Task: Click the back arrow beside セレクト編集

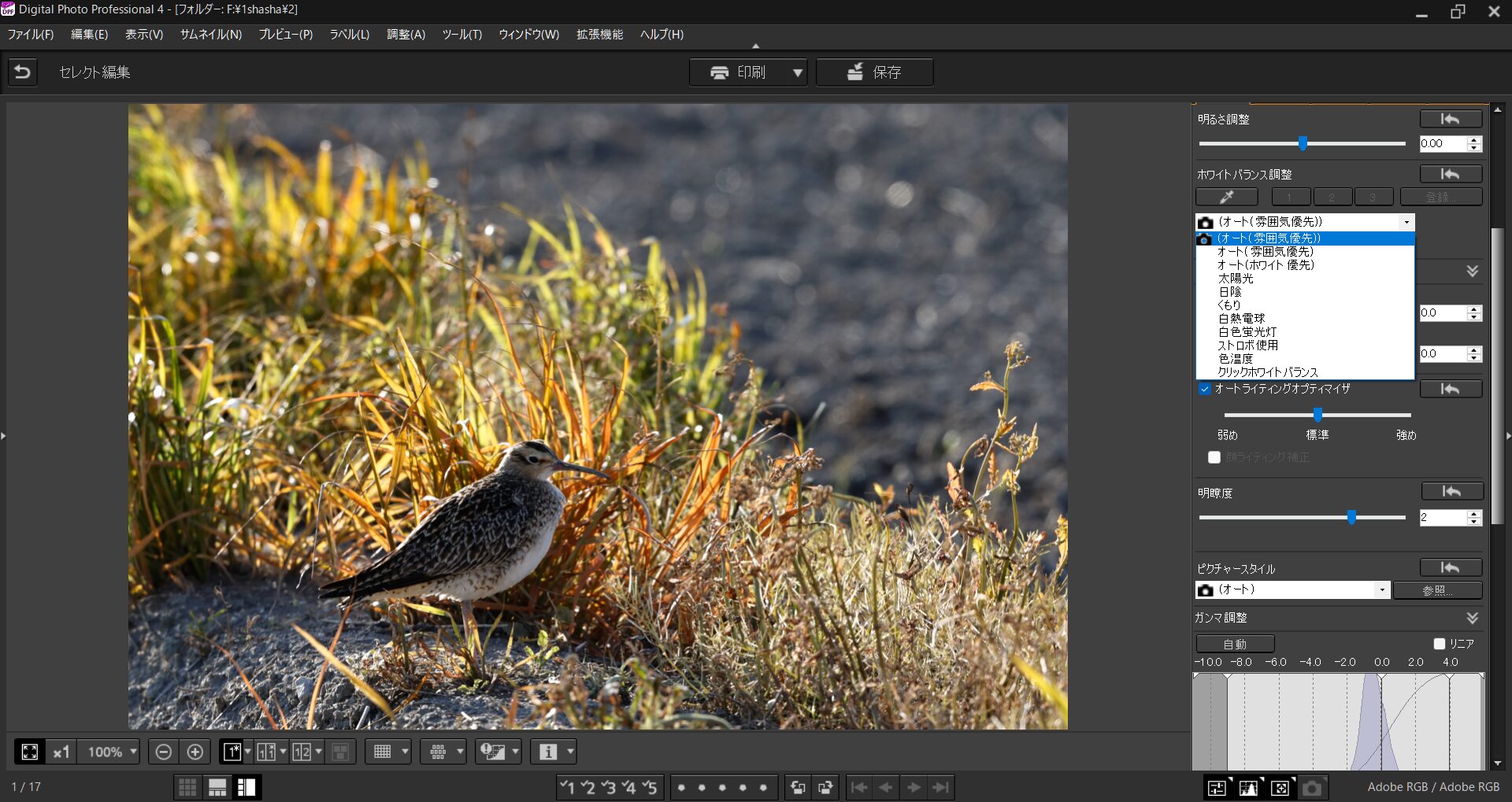Action: [x=23, y=72]
